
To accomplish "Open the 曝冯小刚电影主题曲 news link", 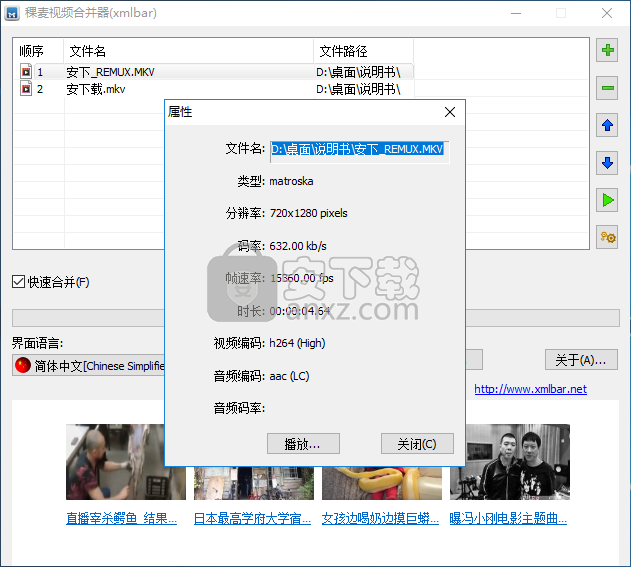I will coord(508,518).
